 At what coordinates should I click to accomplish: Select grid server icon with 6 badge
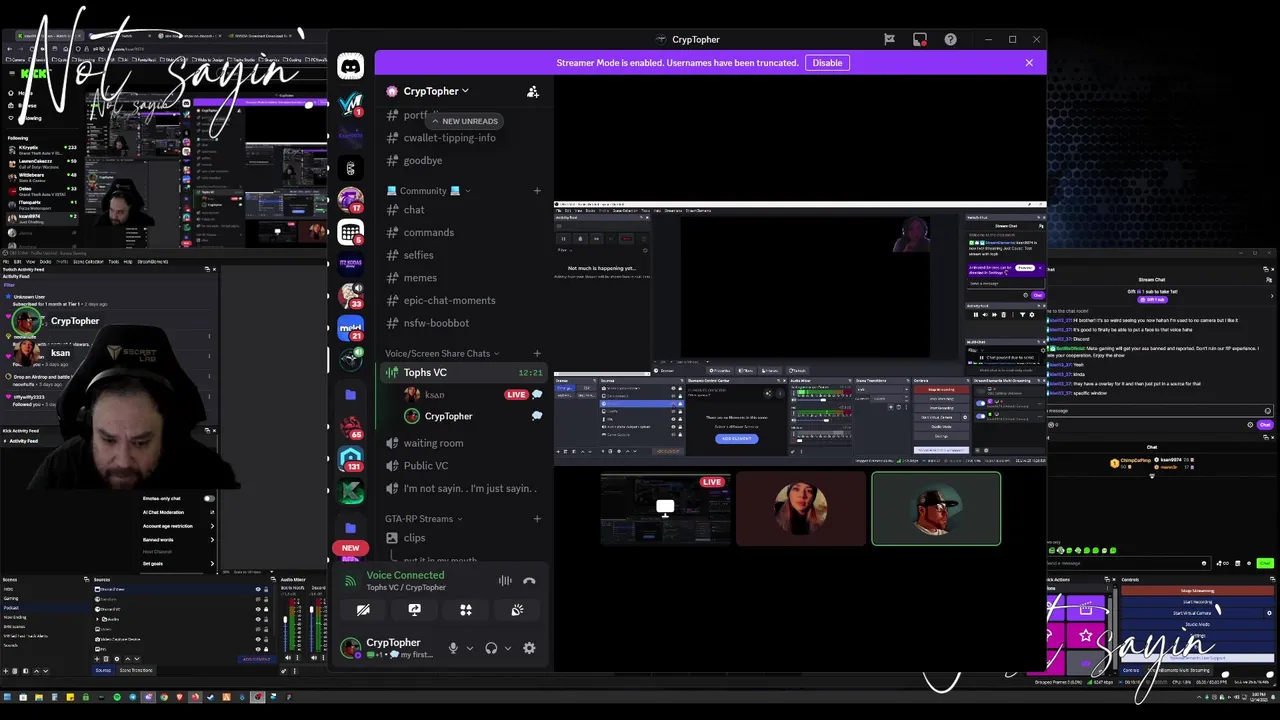pyautogui.click(x=350, y=232)
